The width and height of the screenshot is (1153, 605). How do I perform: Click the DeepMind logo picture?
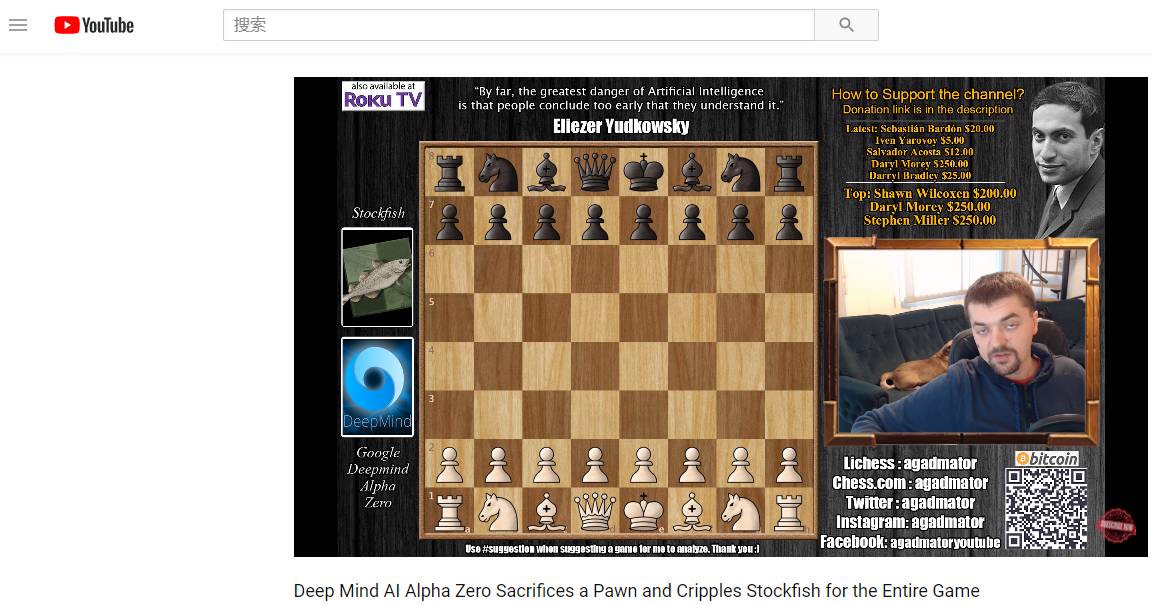377,387
